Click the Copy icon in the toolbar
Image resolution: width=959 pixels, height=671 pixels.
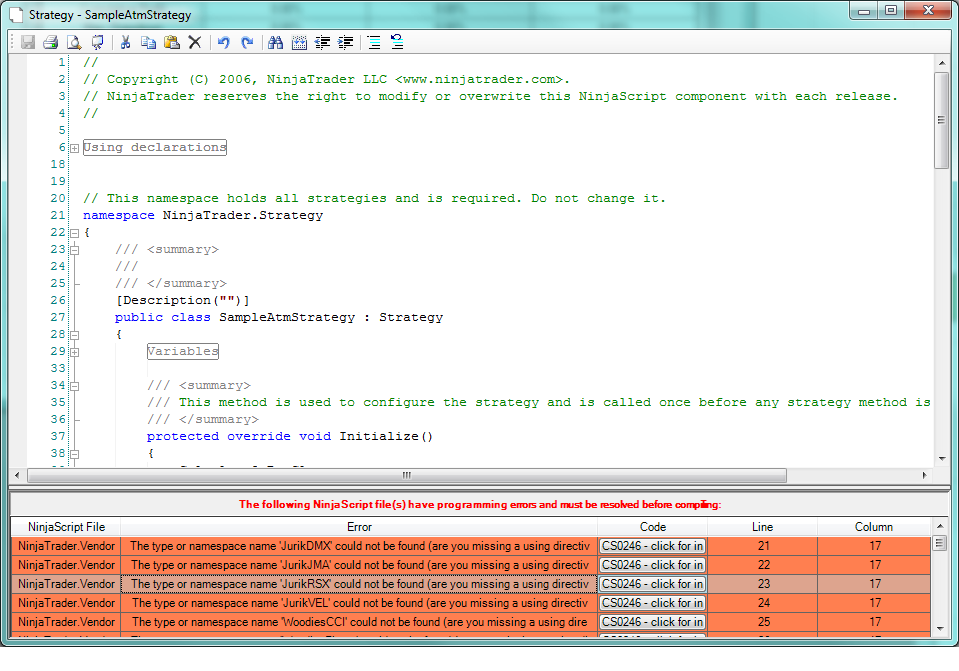148,42
